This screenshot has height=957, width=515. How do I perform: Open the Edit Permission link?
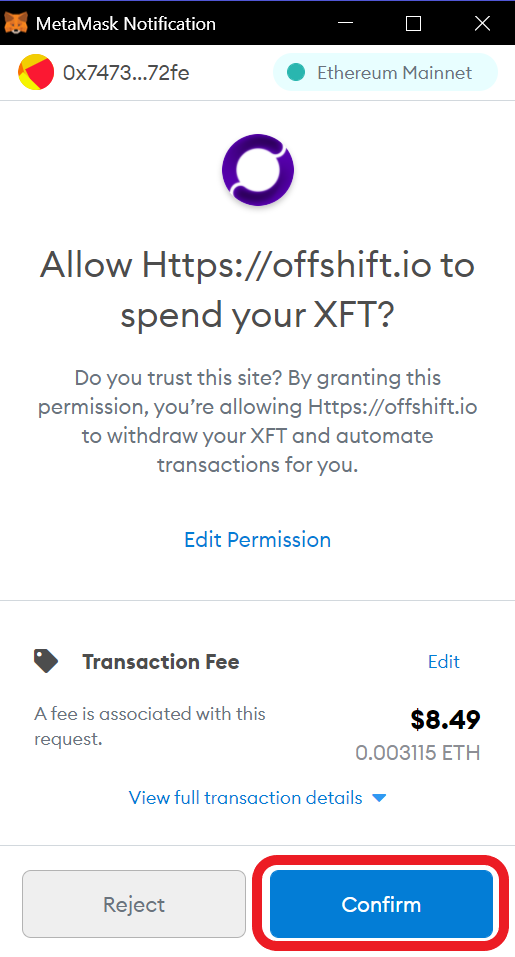[258, 540]
